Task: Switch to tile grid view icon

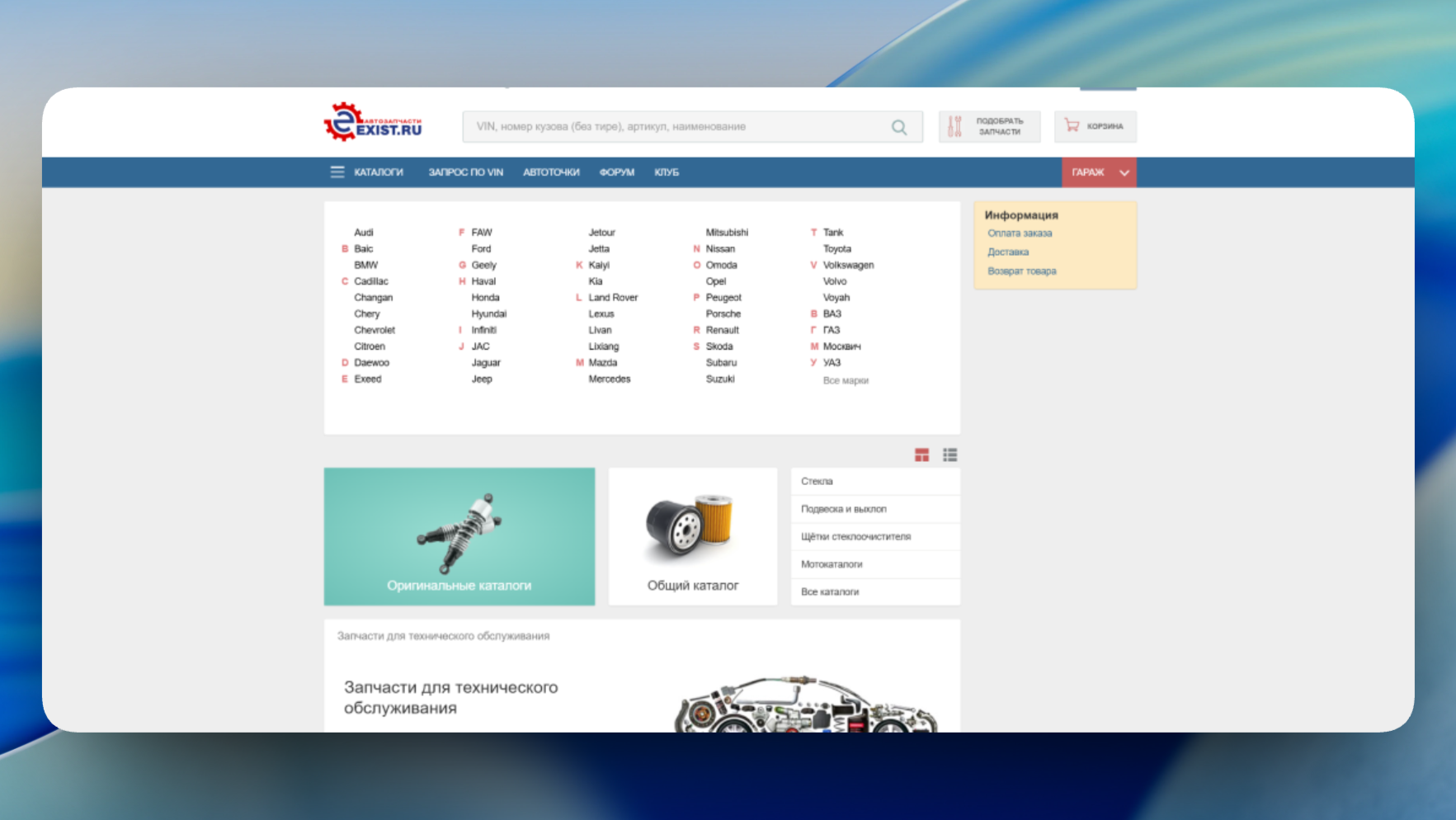Action: point(921,455)
